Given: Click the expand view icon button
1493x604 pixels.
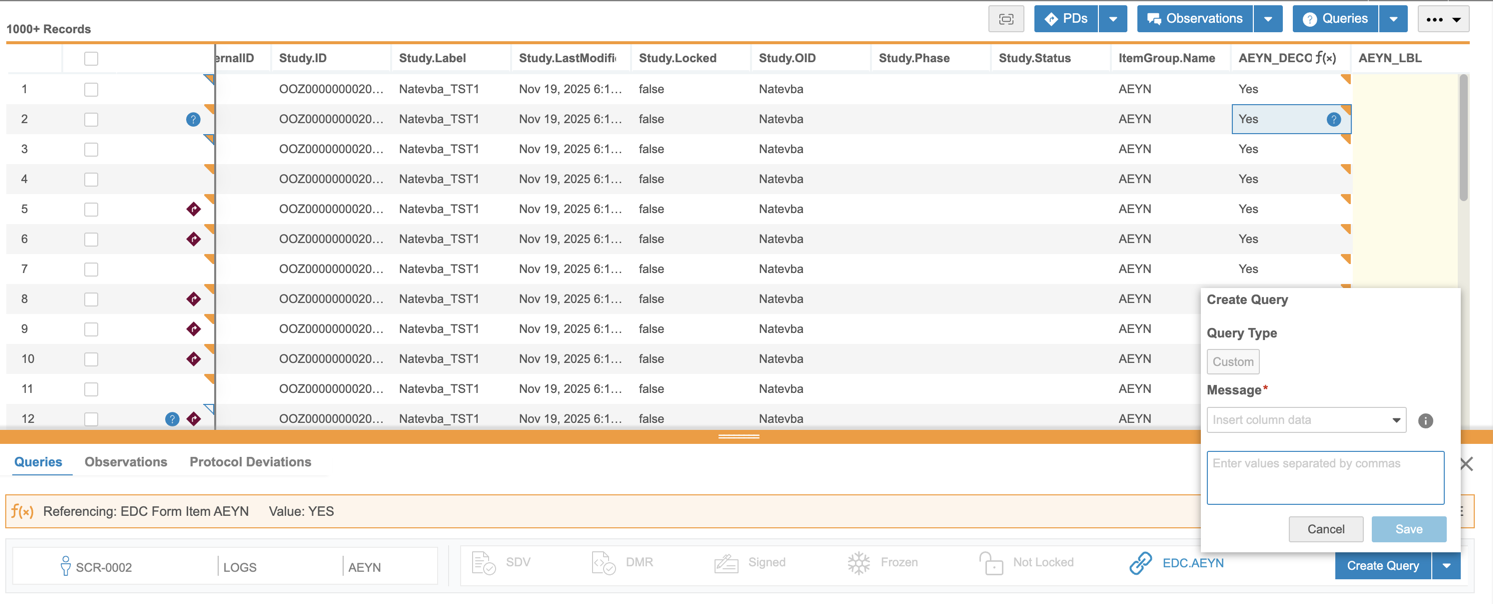Looking at the screenshot, I should tap(1006, 19).
